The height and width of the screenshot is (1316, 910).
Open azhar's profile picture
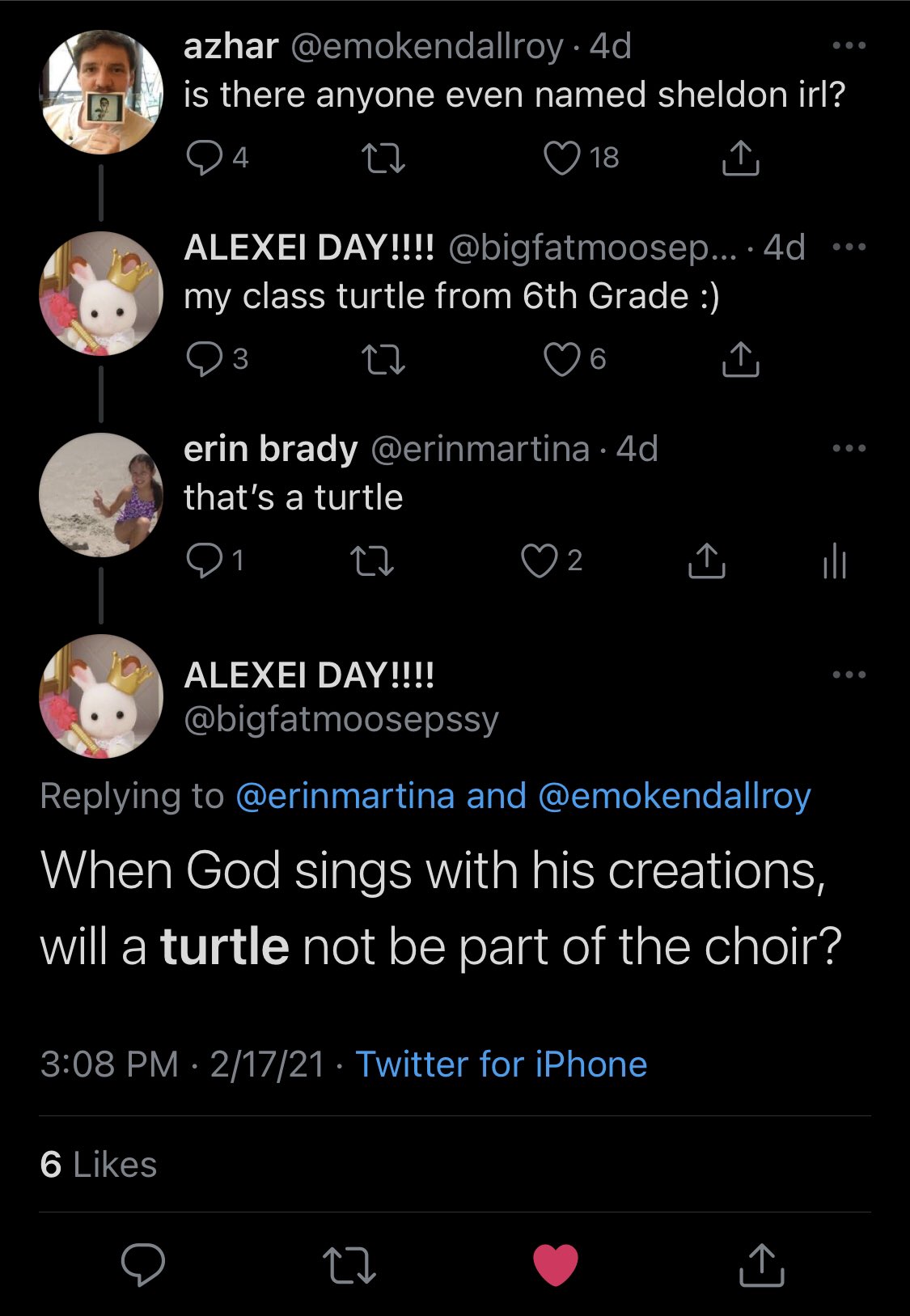click(101, 91)
